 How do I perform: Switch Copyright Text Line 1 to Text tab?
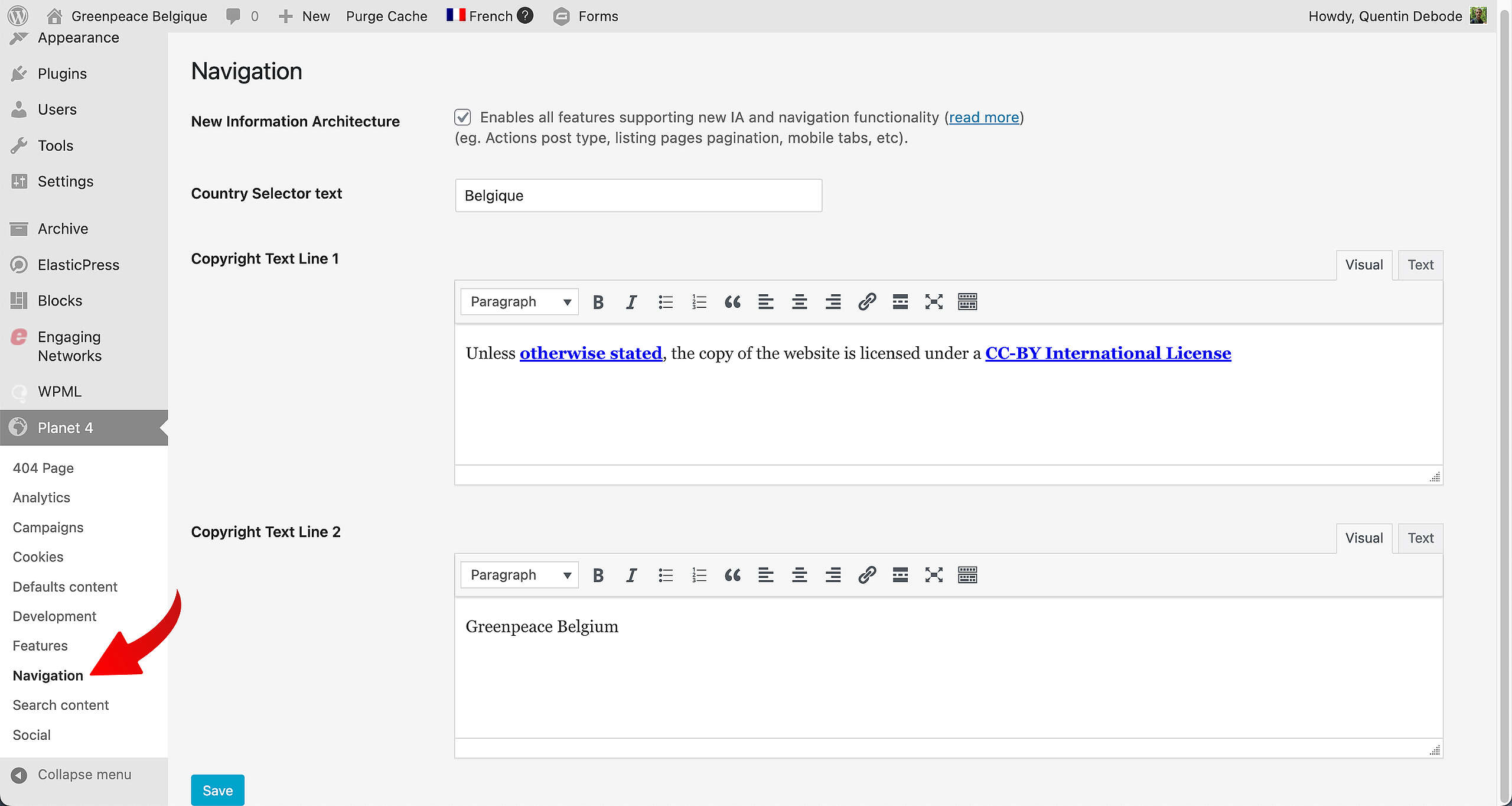1420,265
